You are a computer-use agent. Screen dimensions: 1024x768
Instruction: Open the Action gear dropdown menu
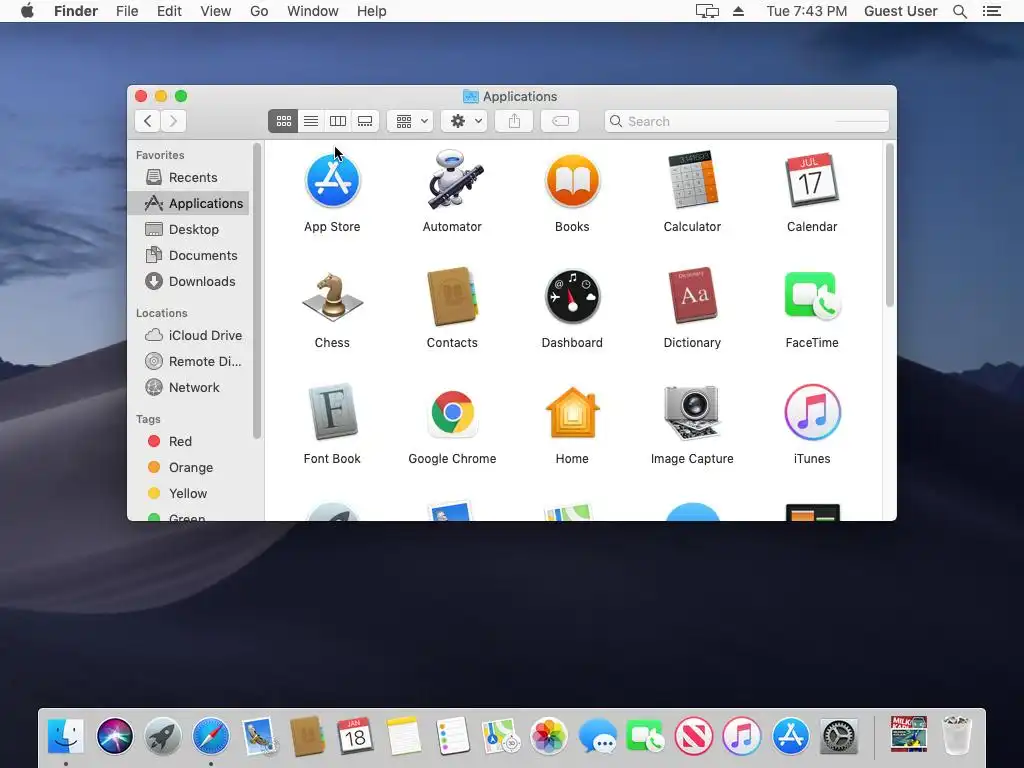(x=464, y=121)
